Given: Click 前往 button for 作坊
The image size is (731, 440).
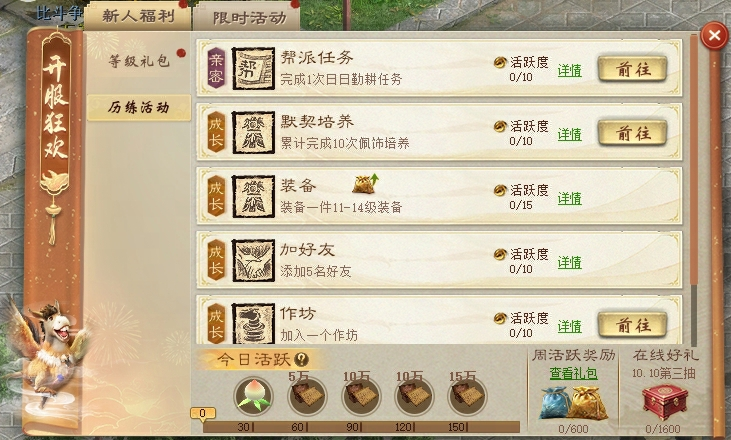Looking at the screenshot, I should pos(633,325).
